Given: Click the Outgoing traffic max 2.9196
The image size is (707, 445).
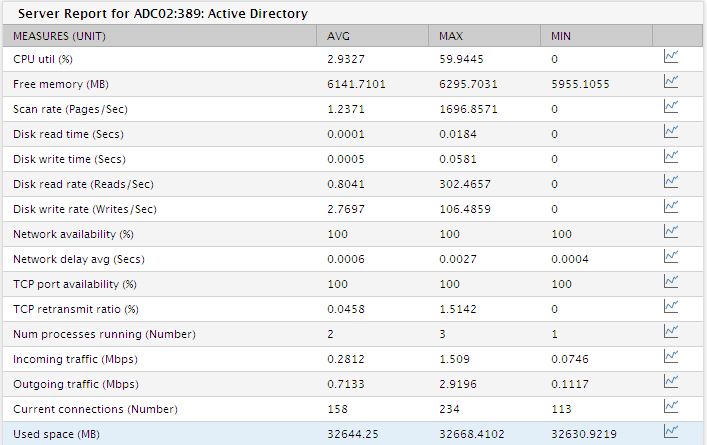Looking at the screenshot, I should pos(458,385).
